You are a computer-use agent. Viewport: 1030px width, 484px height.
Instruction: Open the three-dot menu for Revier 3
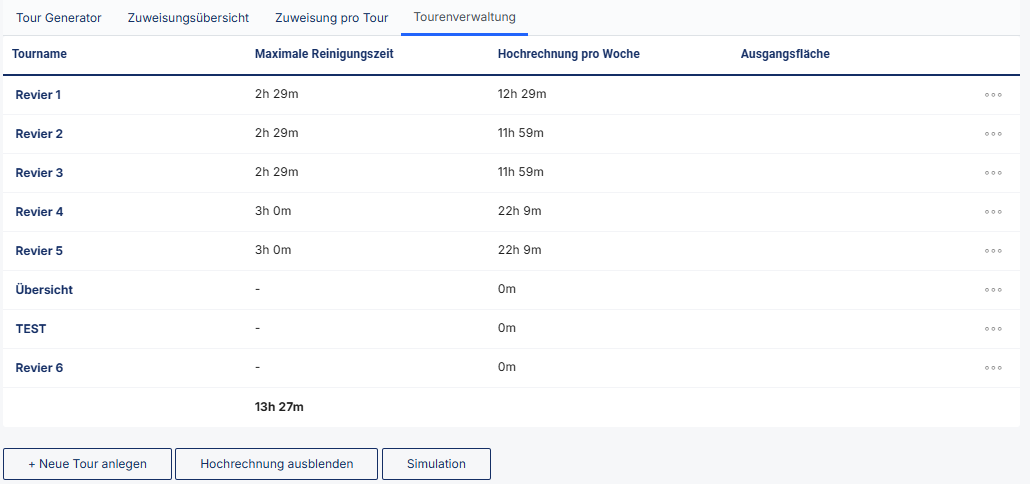click(993, 173)
